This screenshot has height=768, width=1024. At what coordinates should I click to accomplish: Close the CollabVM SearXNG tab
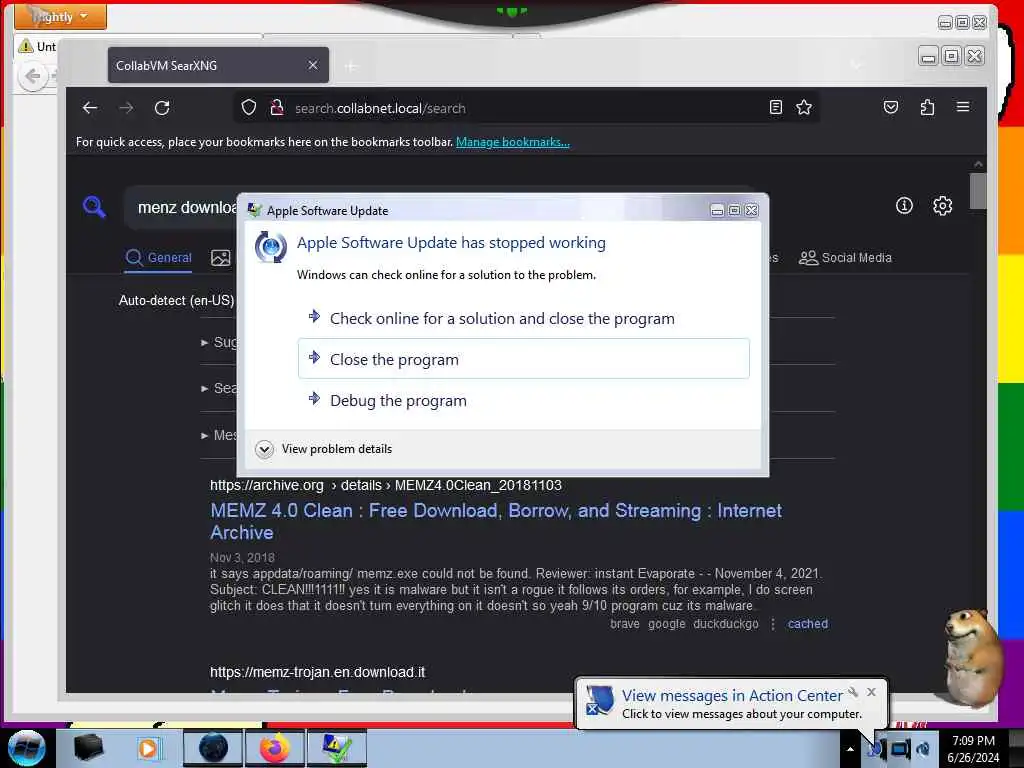pos(313,65)
